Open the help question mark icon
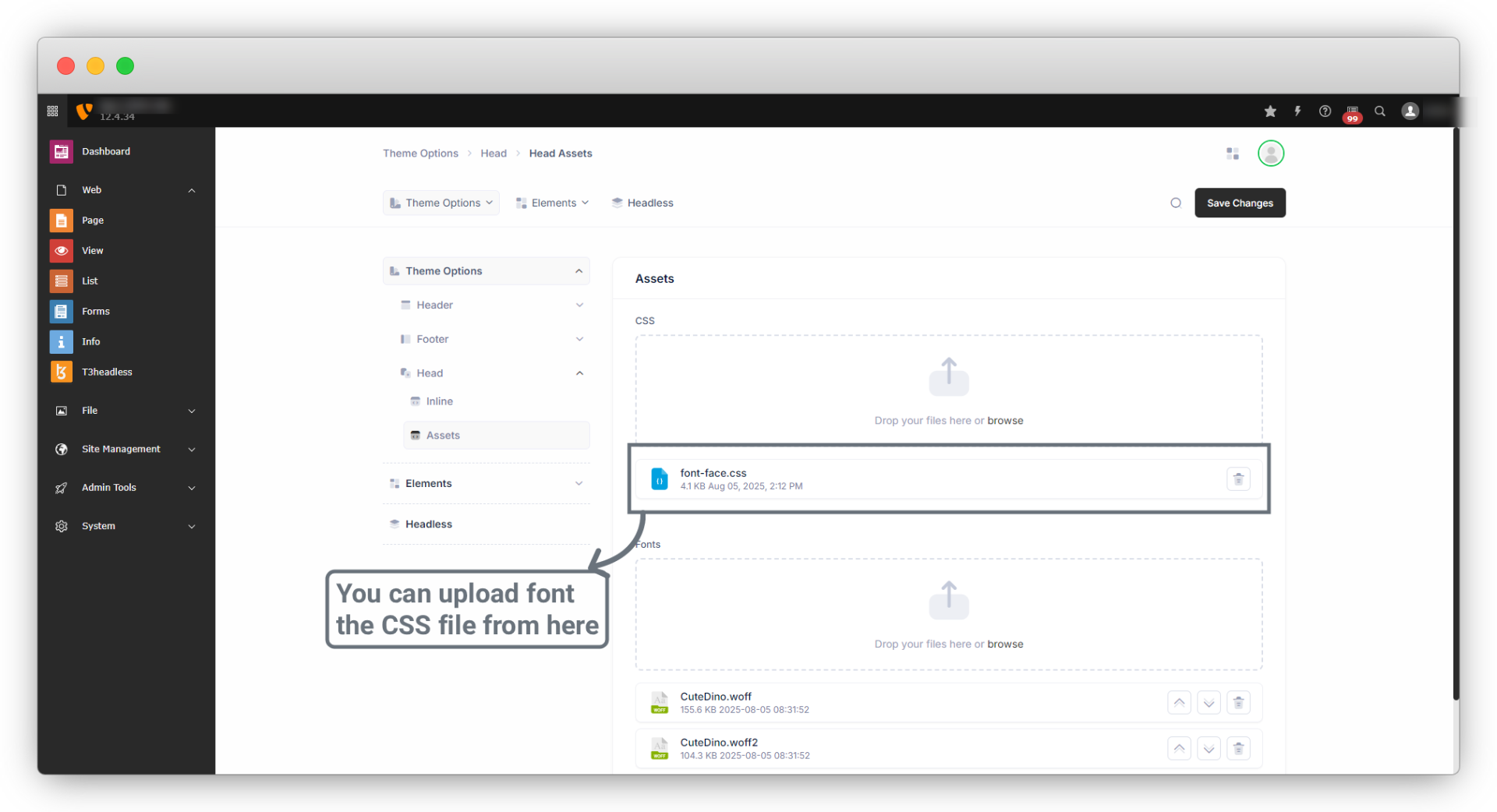This screenshot has height=812, width=1497. [x=1325, y=111]
